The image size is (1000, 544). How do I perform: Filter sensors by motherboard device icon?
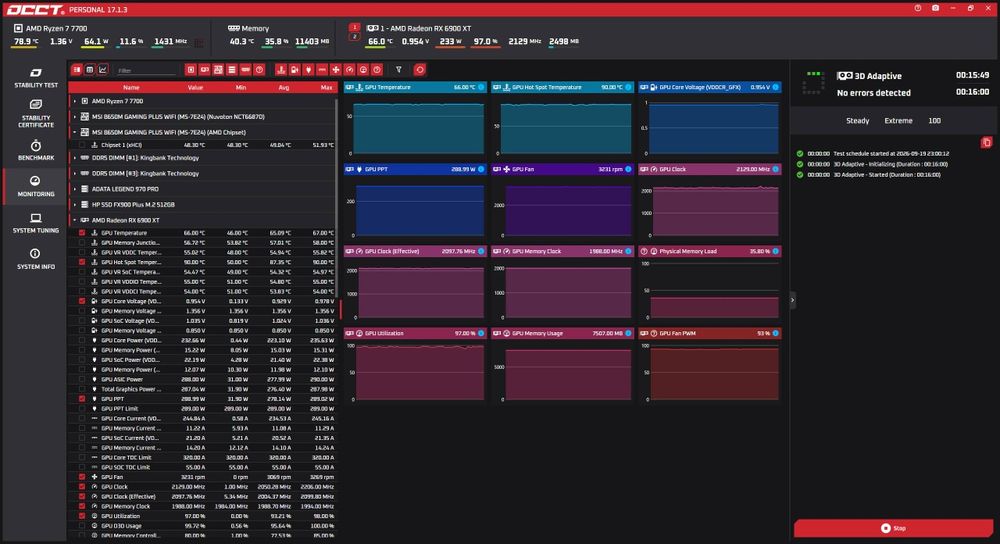pyautogui.click(x=218, y=70)
